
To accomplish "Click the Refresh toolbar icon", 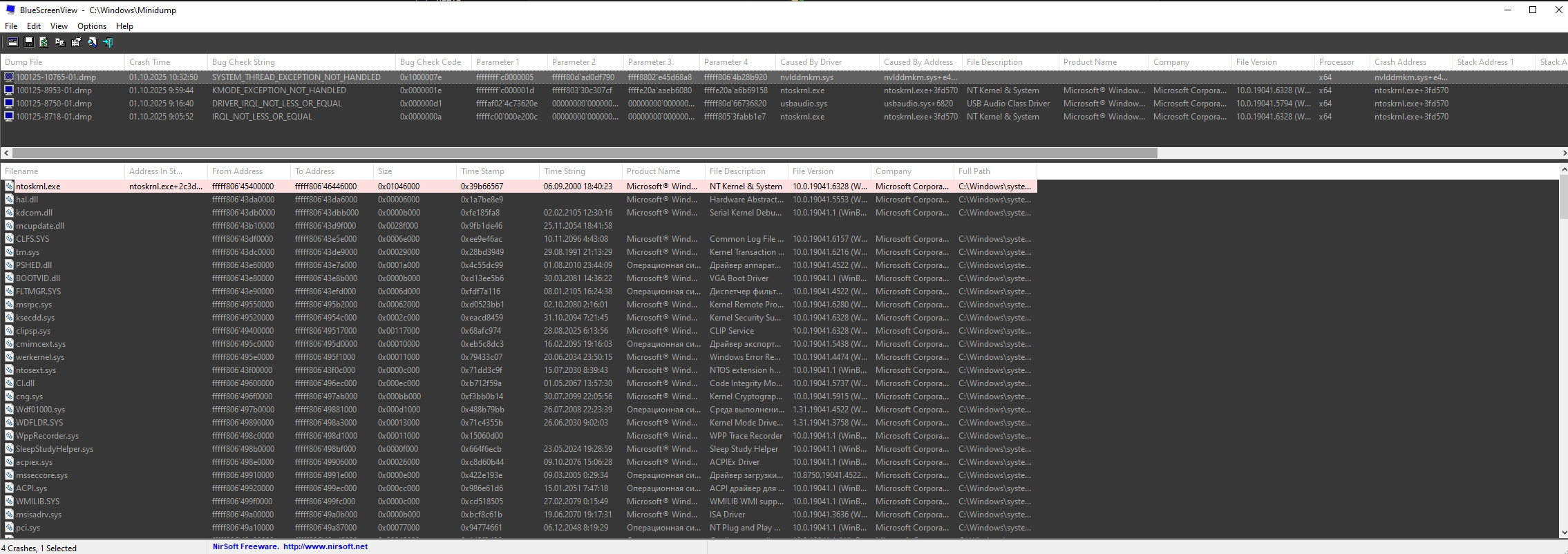I will click(44, 42).
